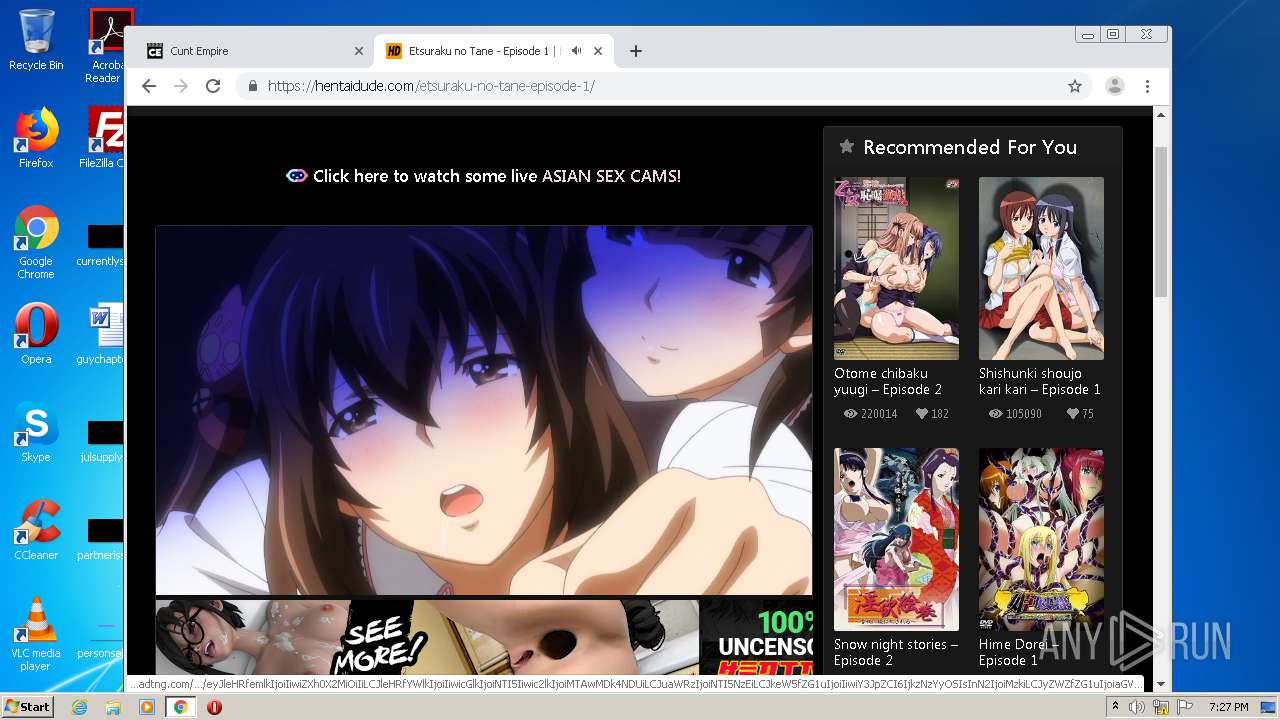
Task: Click the vertical scrollbar thumb
Action: click(1161, 221)
